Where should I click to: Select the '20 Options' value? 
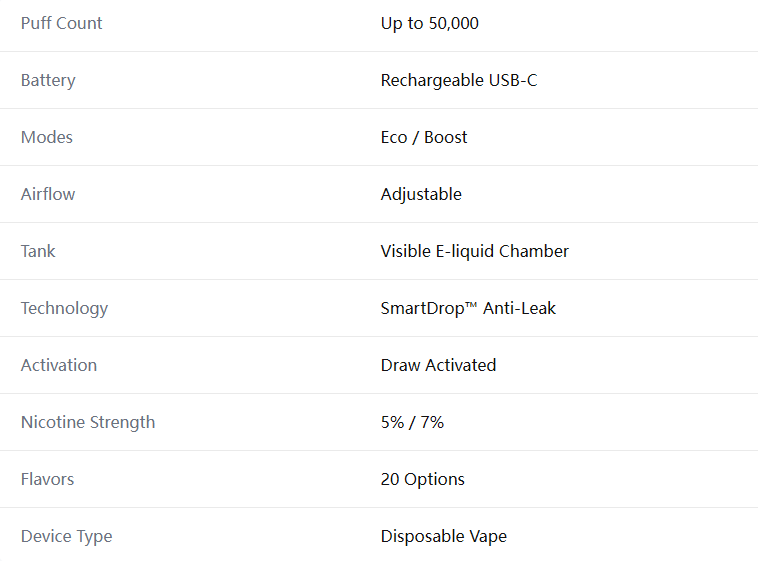click(x=422, y=479)
